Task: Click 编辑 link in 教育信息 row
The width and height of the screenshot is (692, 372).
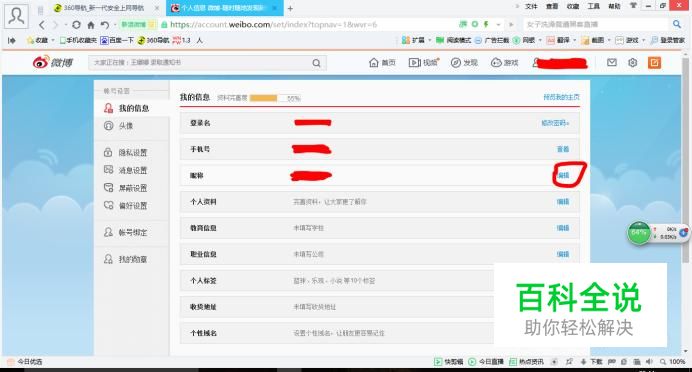Action: tap(563, 228)
